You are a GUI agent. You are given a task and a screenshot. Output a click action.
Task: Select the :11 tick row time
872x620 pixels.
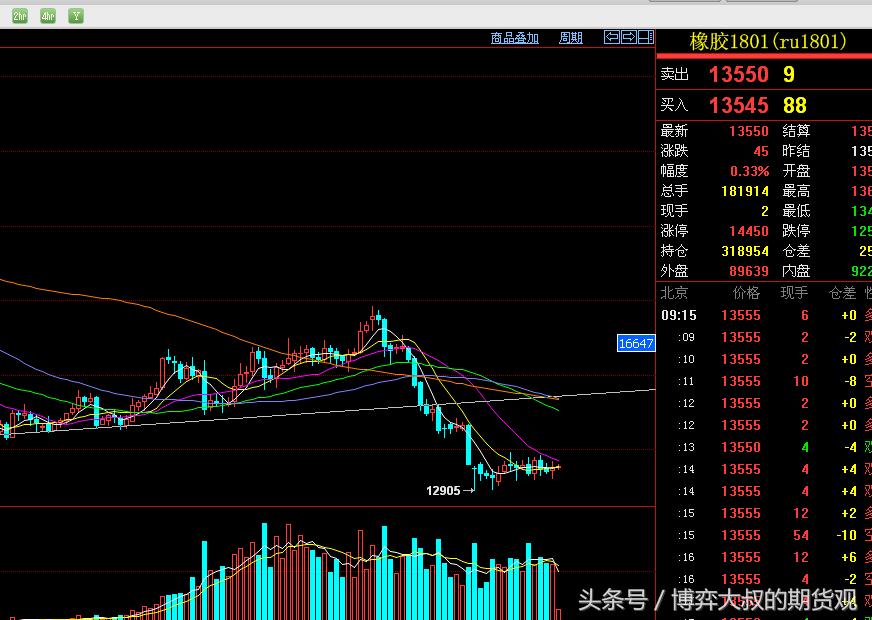tap(686, 381)
